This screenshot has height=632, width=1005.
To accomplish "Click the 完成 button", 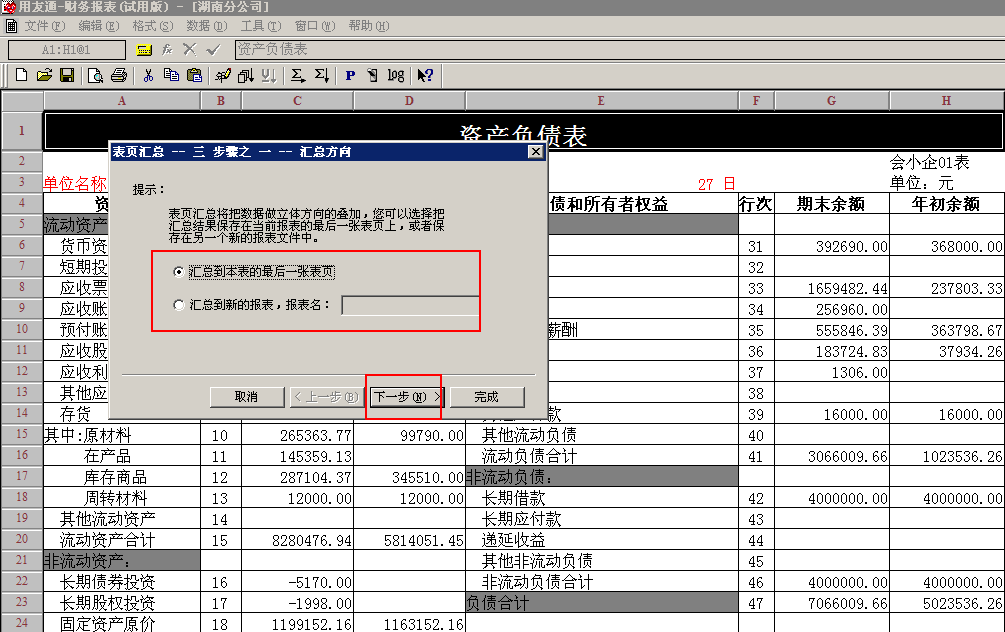I will [487, 397].
